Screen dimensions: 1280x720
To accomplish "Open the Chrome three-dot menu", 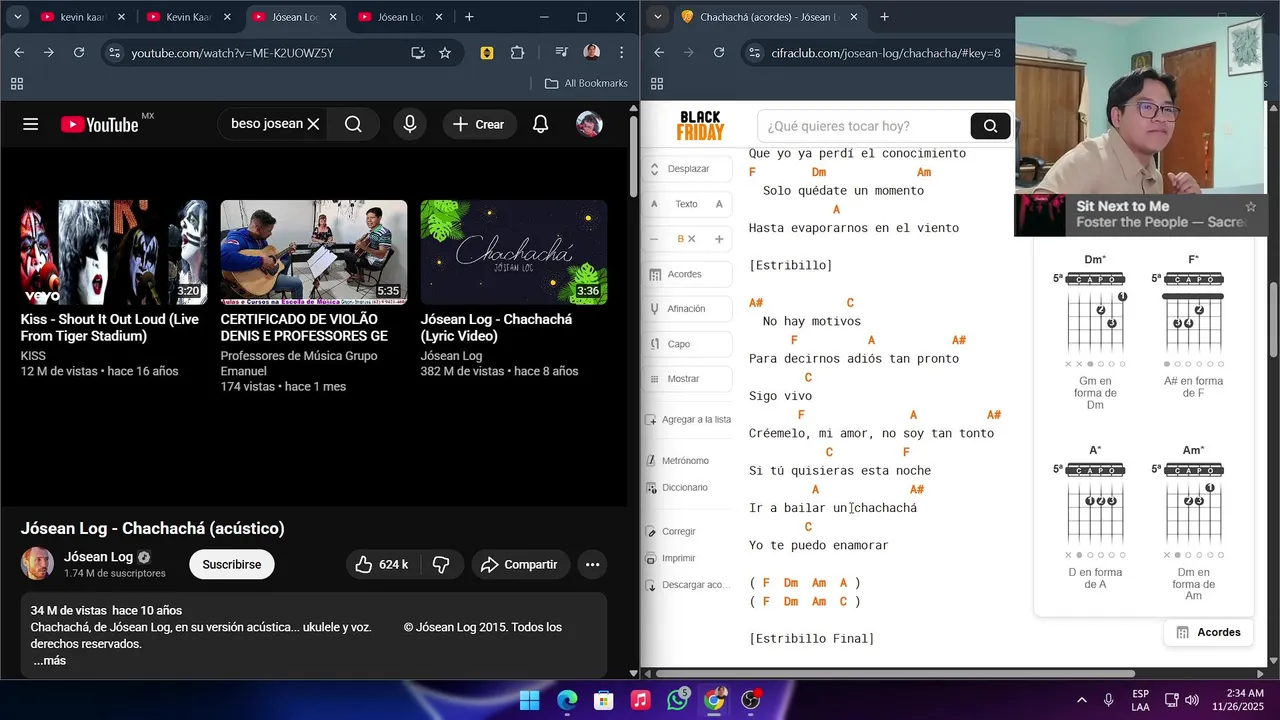I will pyautogui.click(x=621, y=52).
